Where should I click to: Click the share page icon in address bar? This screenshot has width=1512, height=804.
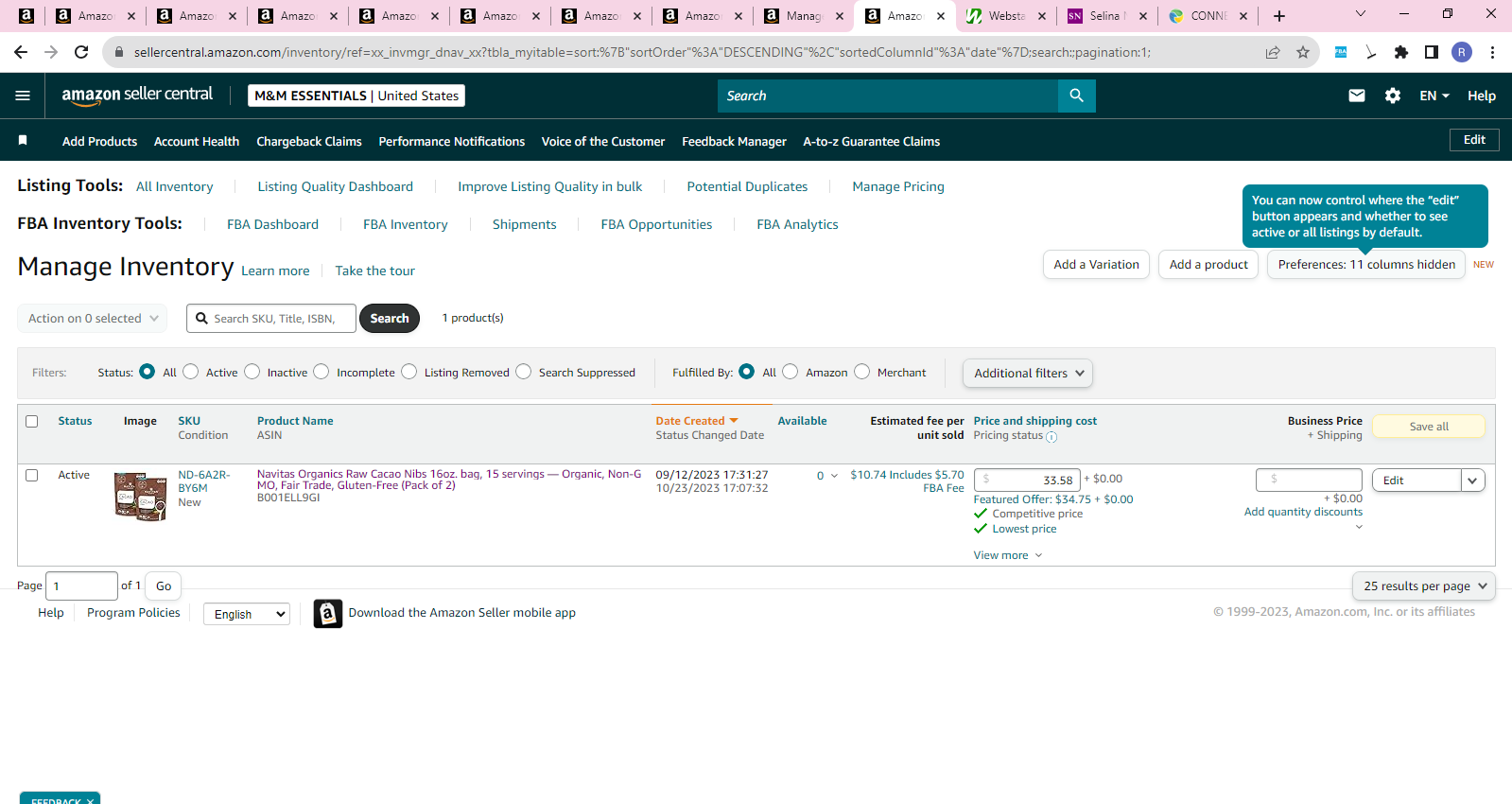click(x=1273, y=52)
